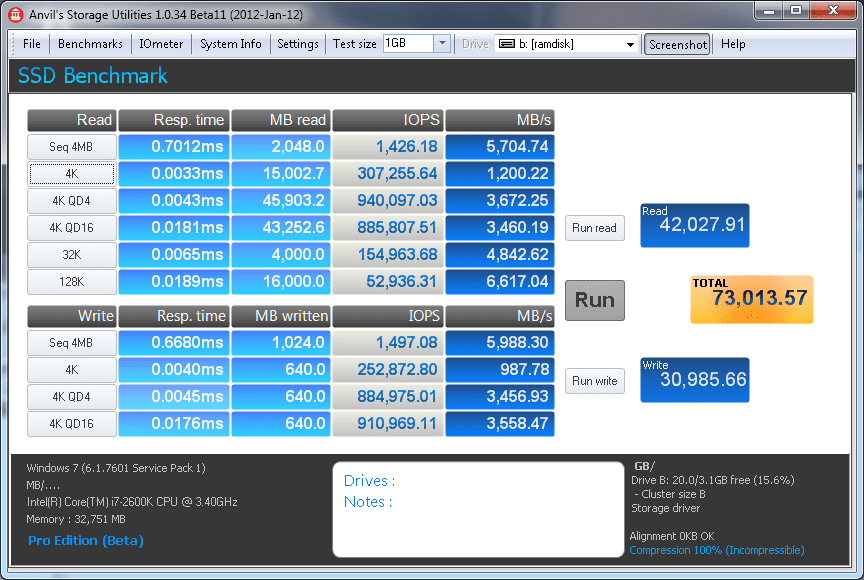Click the Read score box 42,027.91
864x580 pixels.
pyautogui.click(x=695, y=225)
